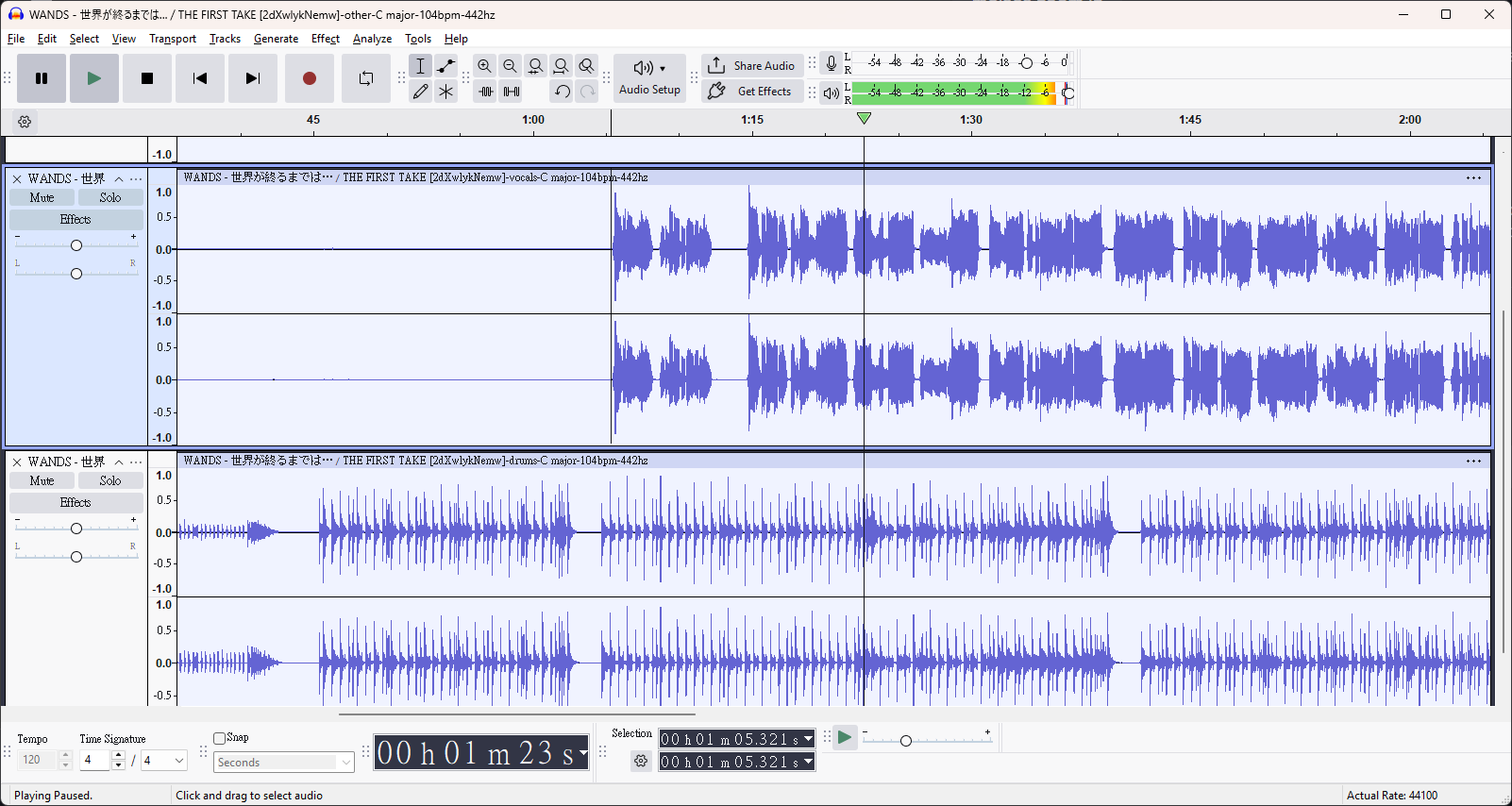
Task: Click the Undo arrow icon
Action: [x=562, y=92]
